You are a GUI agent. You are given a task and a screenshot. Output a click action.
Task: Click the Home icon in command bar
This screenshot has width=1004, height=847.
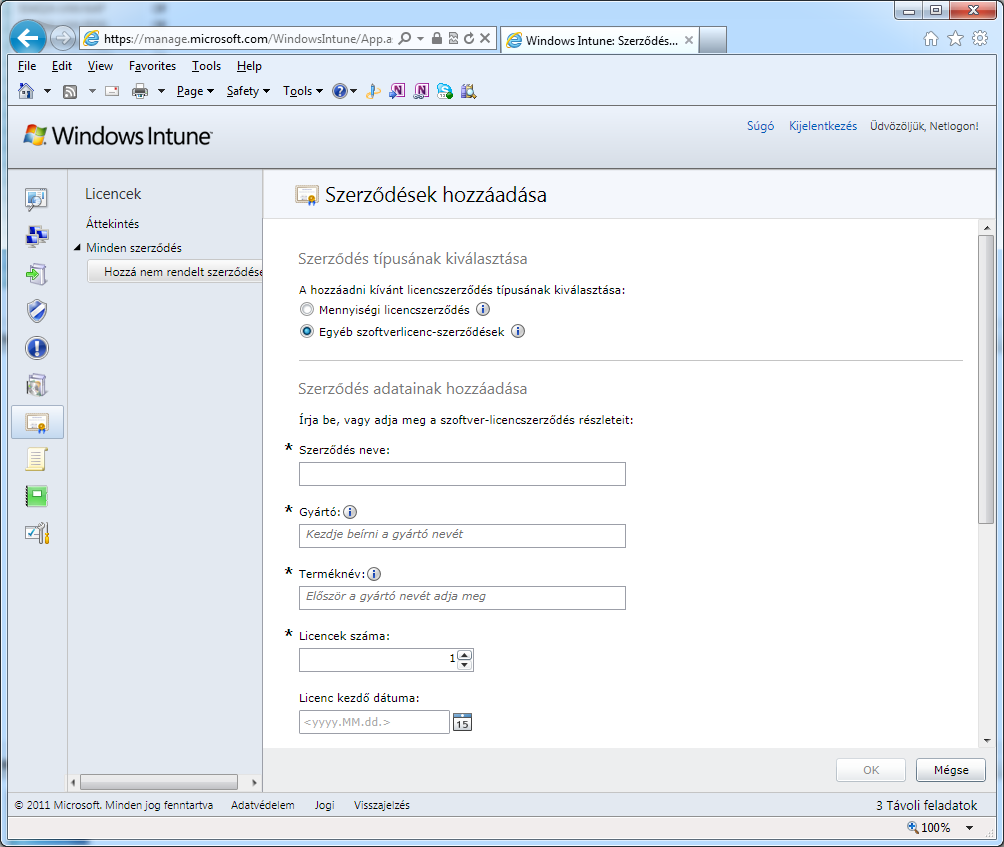pos(26,91)
